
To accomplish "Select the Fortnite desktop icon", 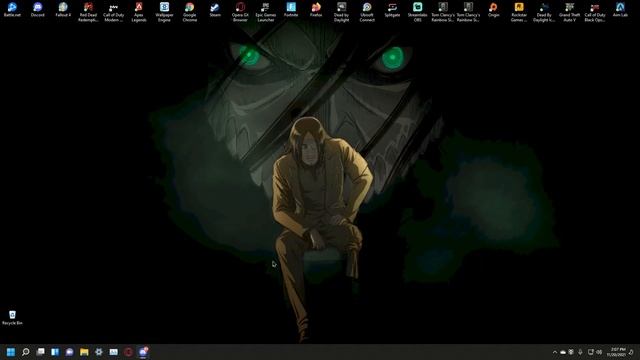I will click(x=291, y=10).
